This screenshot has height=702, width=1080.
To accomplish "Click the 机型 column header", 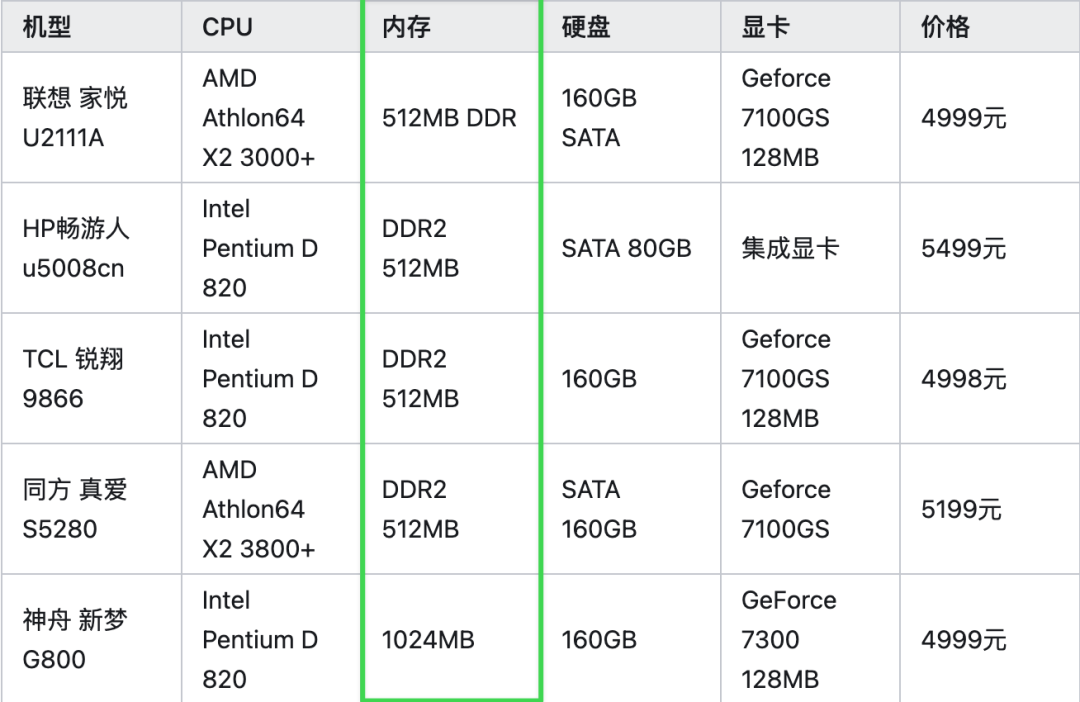I will [47, 27].
